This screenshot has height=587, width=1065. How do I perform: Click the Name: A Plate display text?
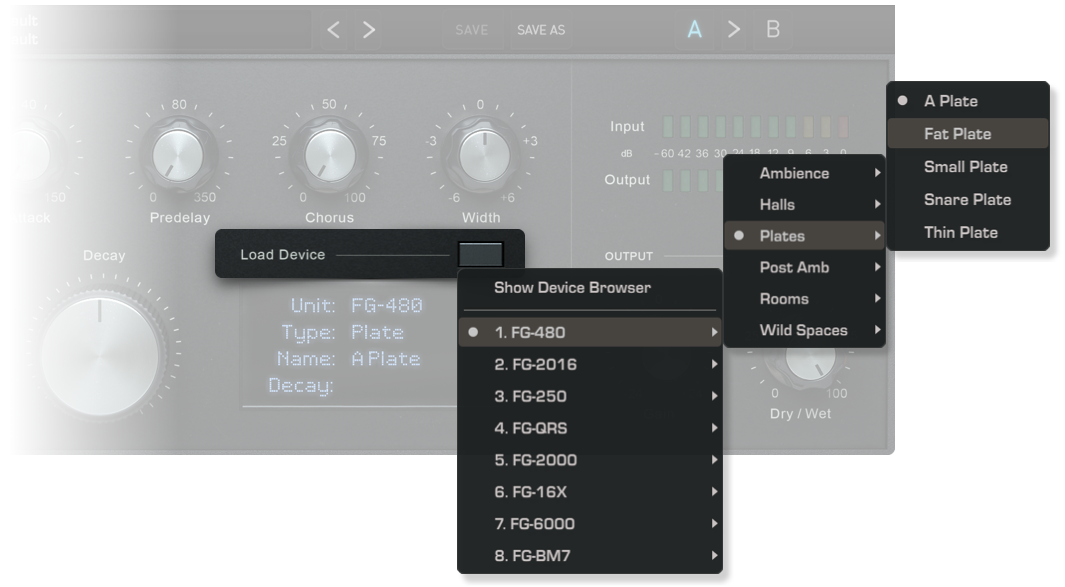coord(348,359)
